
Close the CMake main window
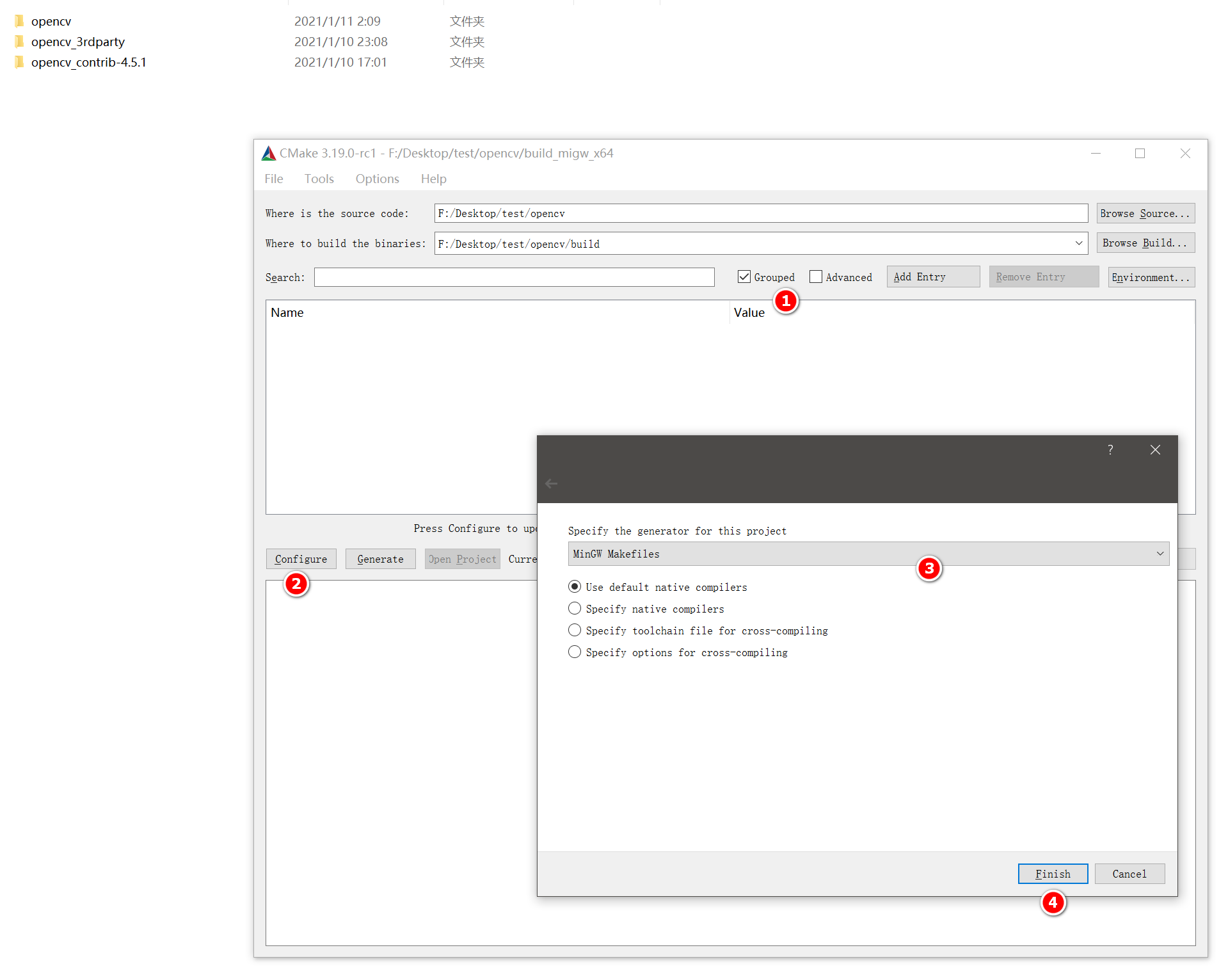click(1185, 153)
